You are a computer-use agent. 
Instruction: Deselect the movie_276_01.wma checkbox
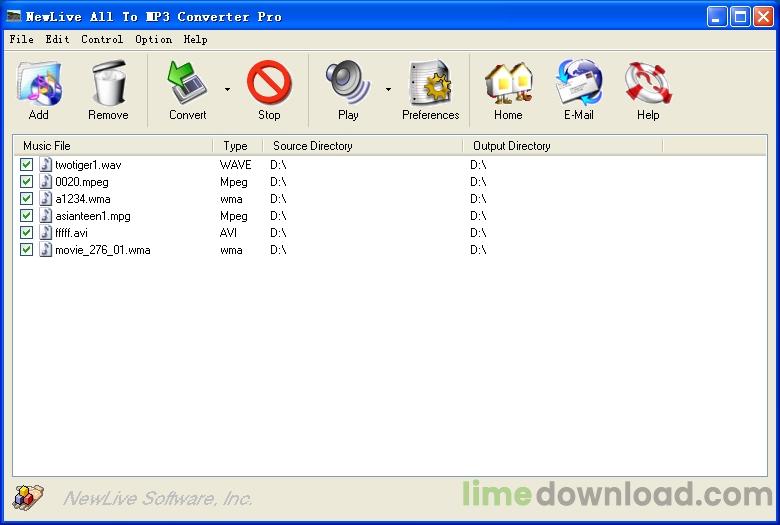pos(26,249)
